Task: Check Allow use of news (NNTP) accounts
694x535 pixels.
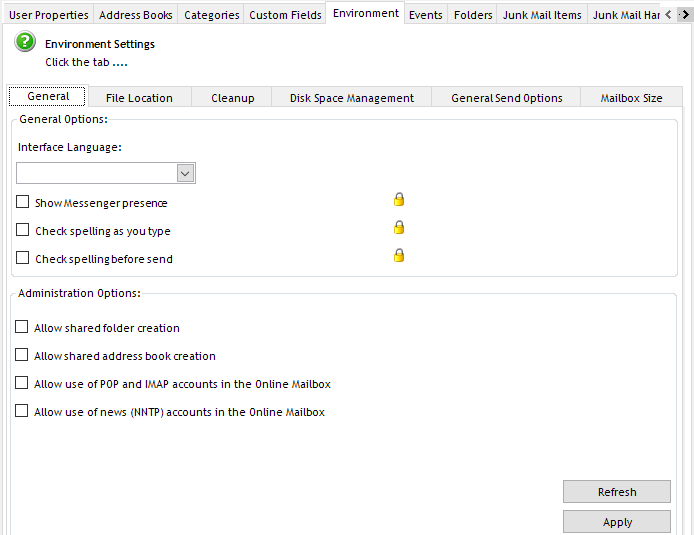Action: 22,411
